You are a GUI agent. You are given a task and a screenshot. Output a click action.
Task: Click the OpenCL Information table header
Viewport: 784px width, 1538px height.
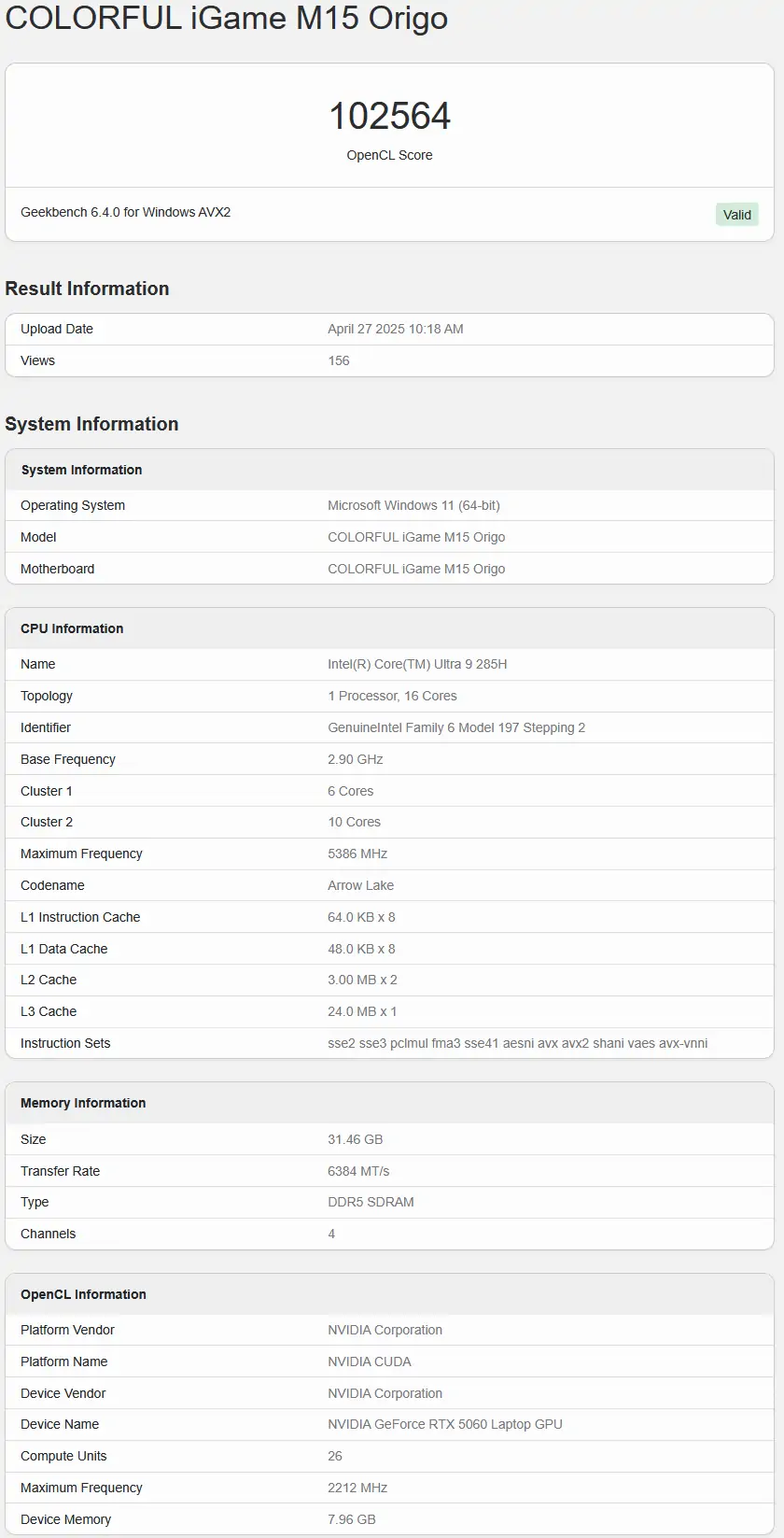click(83, 1294)
